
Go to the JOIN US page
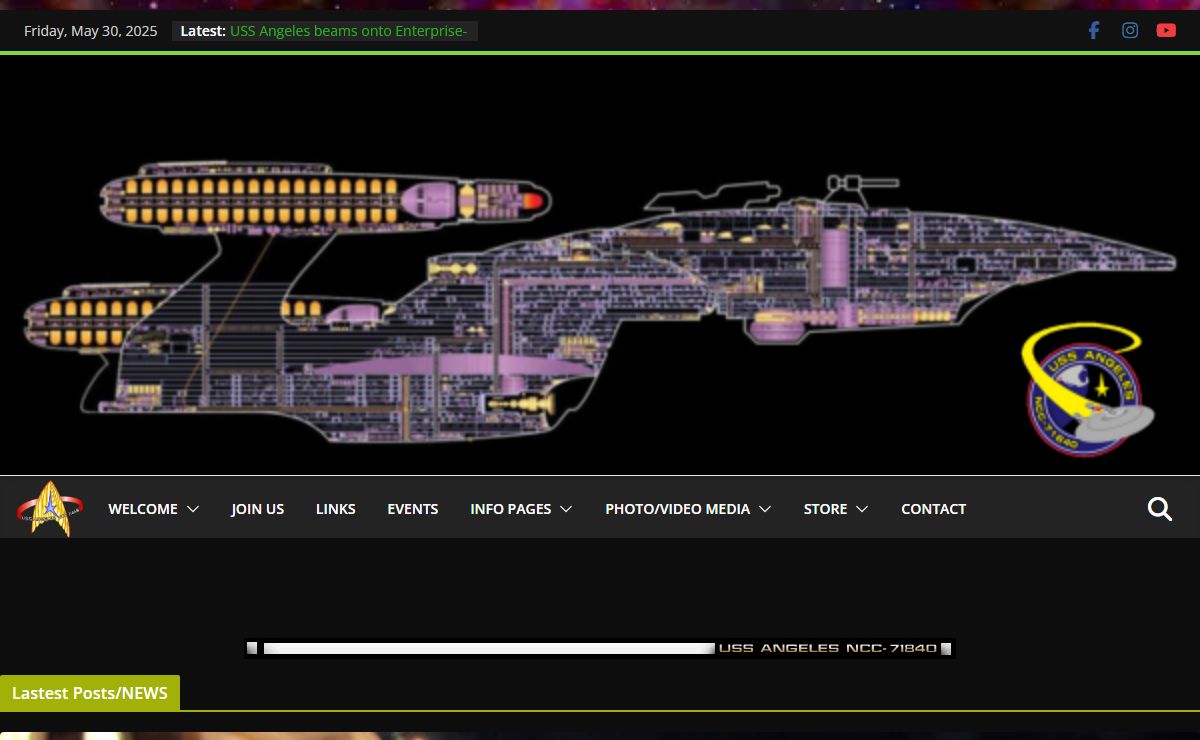tap(258, 509)
